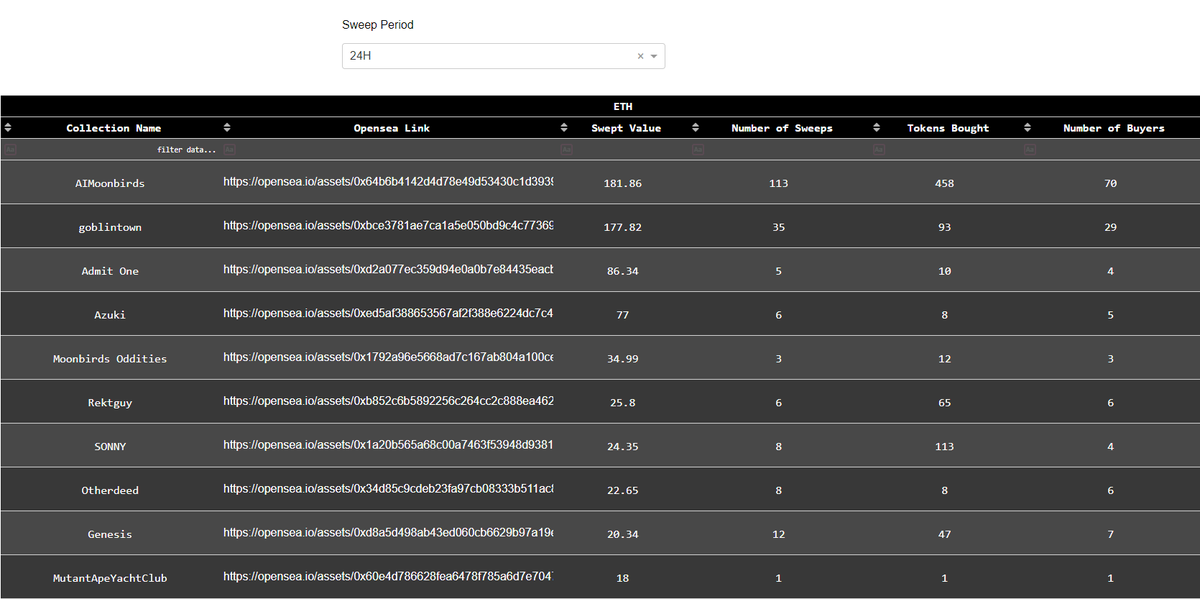Open the Admit One Opensea link
This screenshot has width=1200, height=599.
pos(388,270)
